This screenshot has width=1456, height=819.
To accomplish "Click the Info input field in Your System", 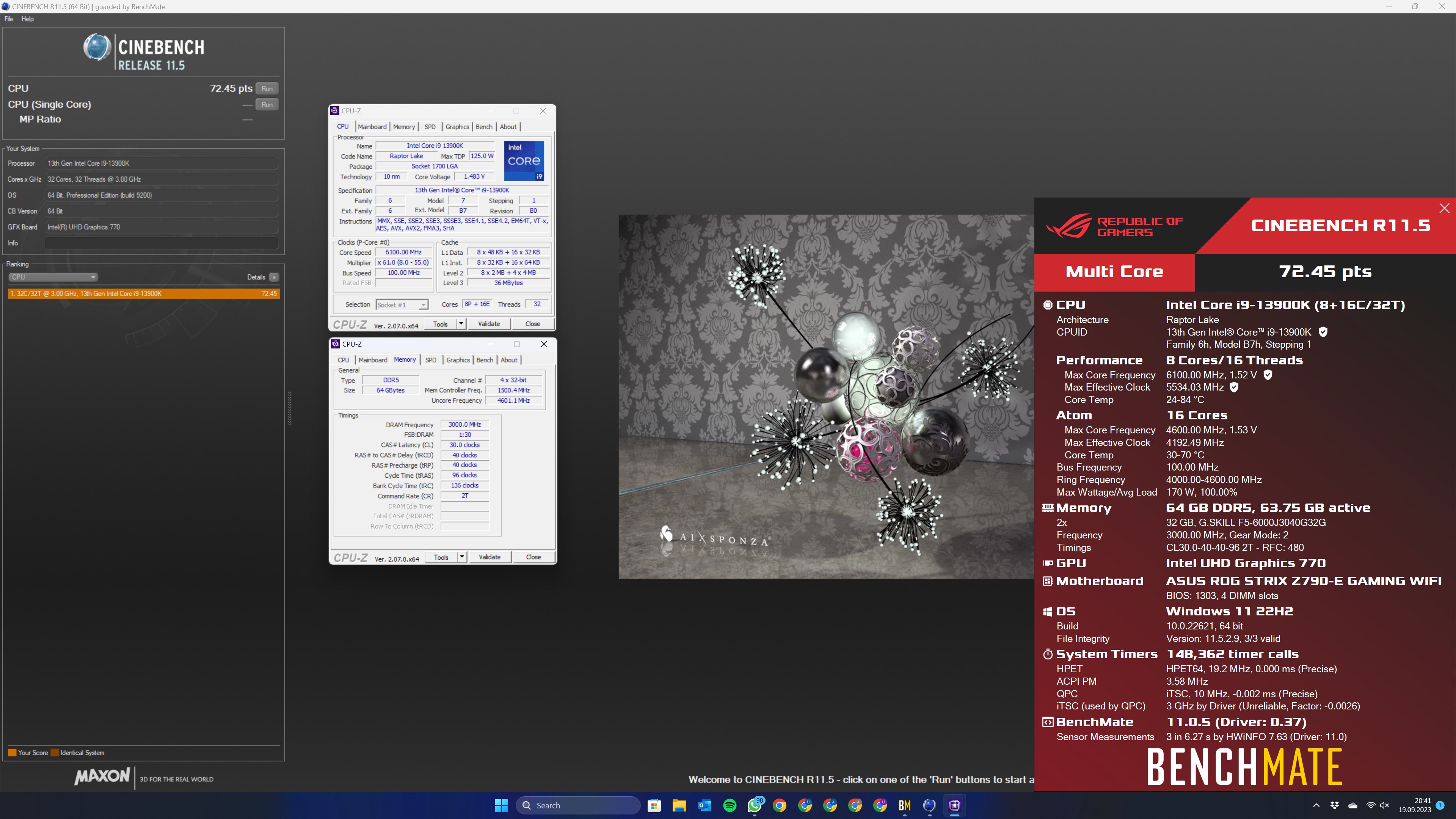I will pos(162,243).
